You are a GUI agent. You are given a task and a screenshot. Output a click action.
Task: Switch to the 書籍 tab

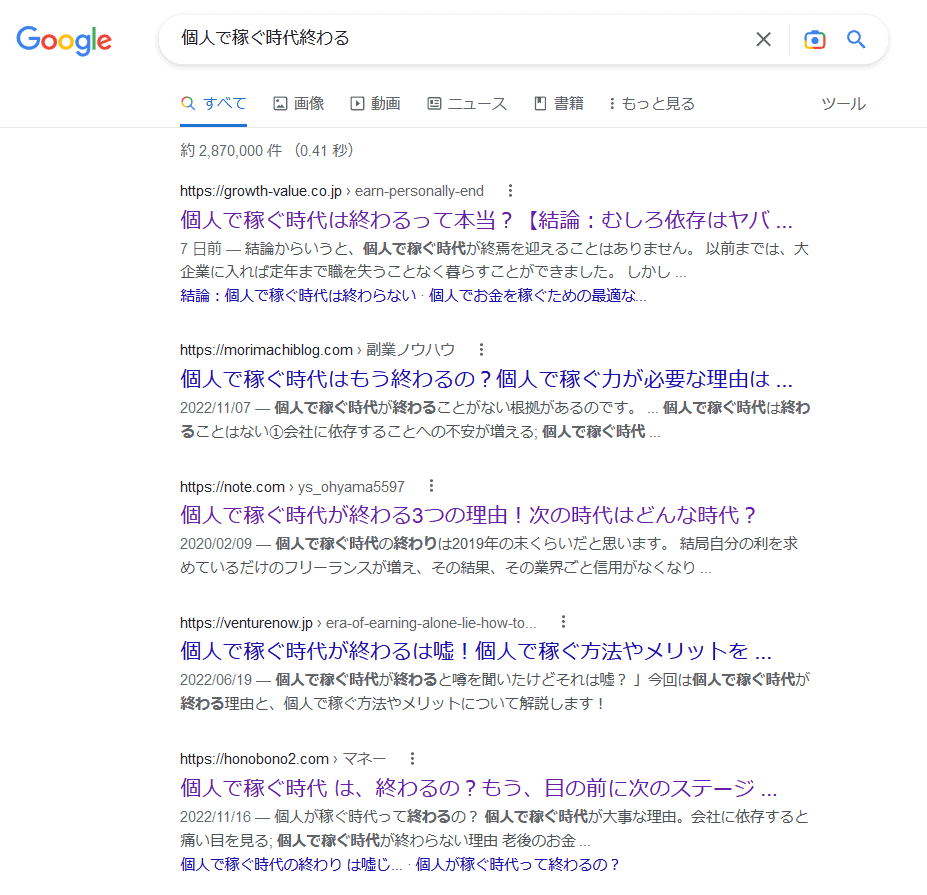click(x=559, y=104)
